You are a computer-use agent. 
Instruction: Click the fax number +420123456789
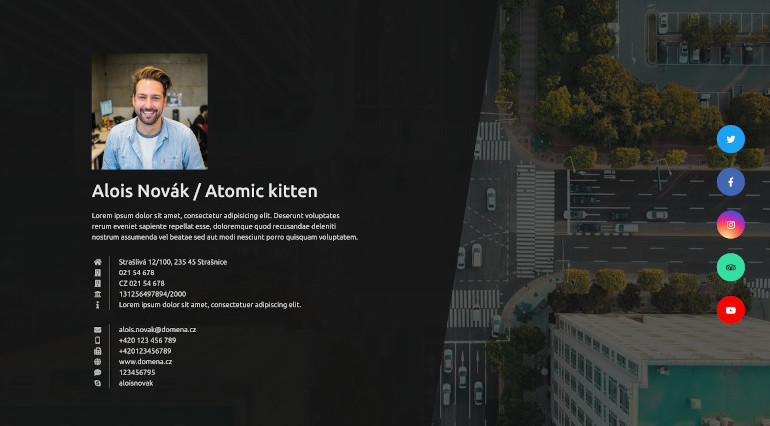[x=145, y=351]
